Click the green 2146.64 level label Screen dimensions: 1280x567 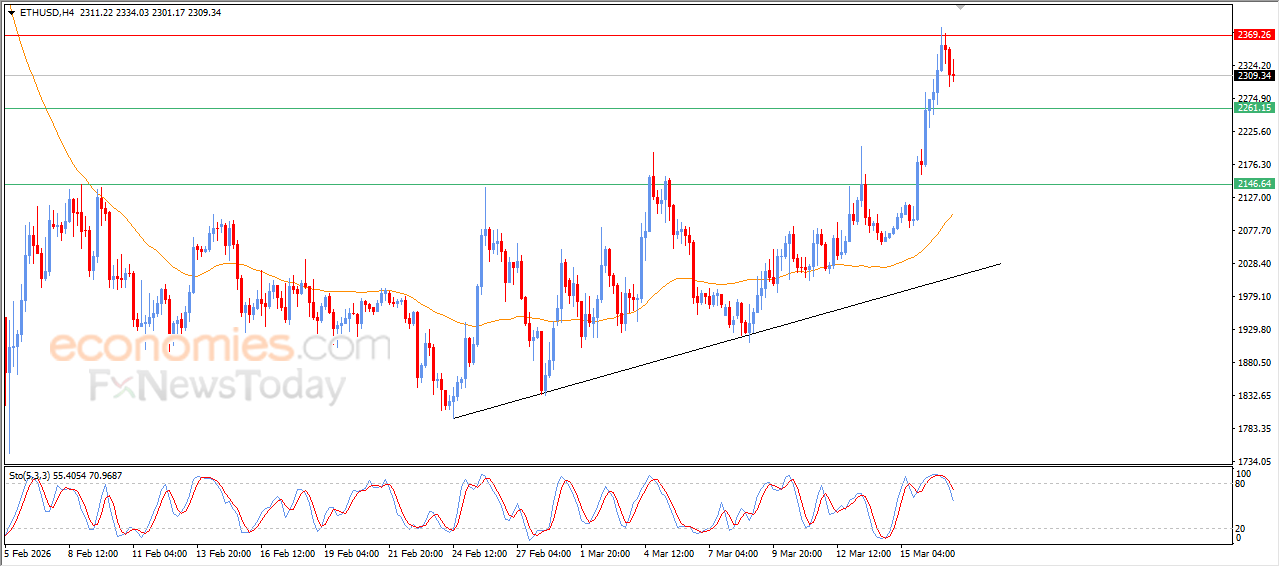click(1254, 184)
